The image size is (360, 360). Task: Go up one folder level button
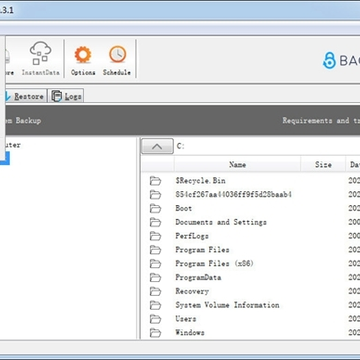[157, 146]
